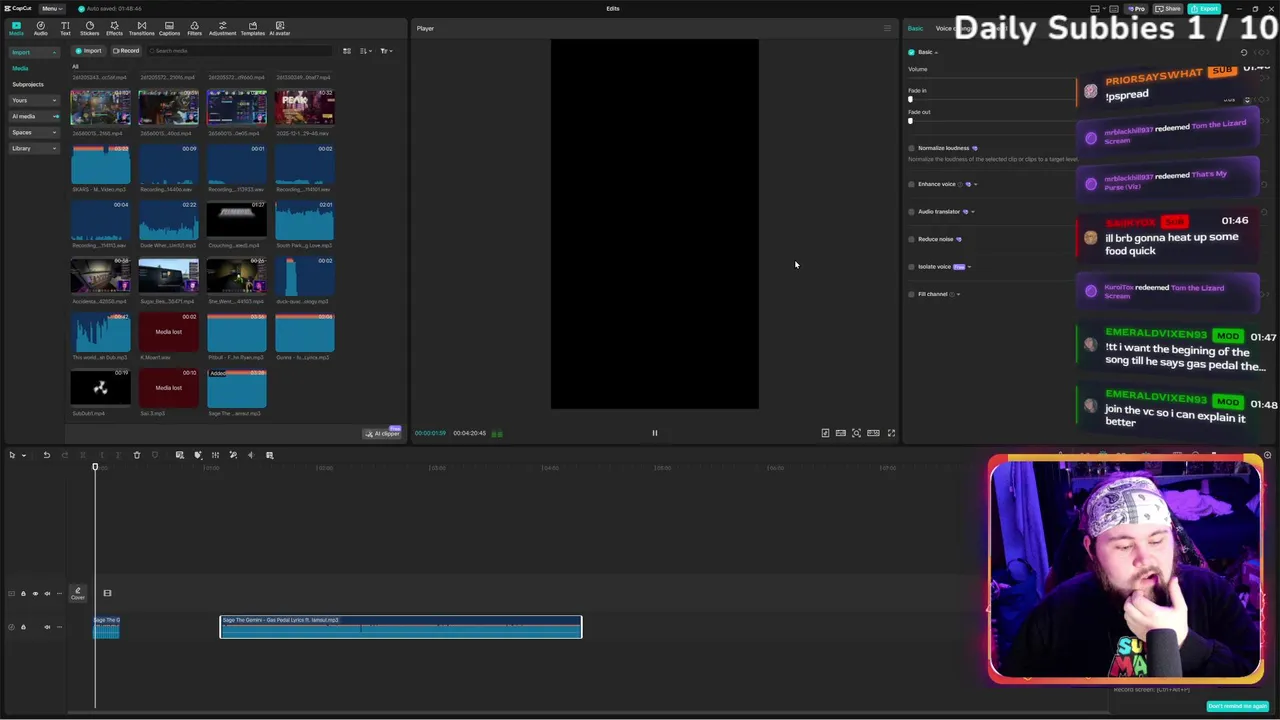Mute the audio track speaker icon
This screenshot has height=720, width=1280.
tap(46, 627)
